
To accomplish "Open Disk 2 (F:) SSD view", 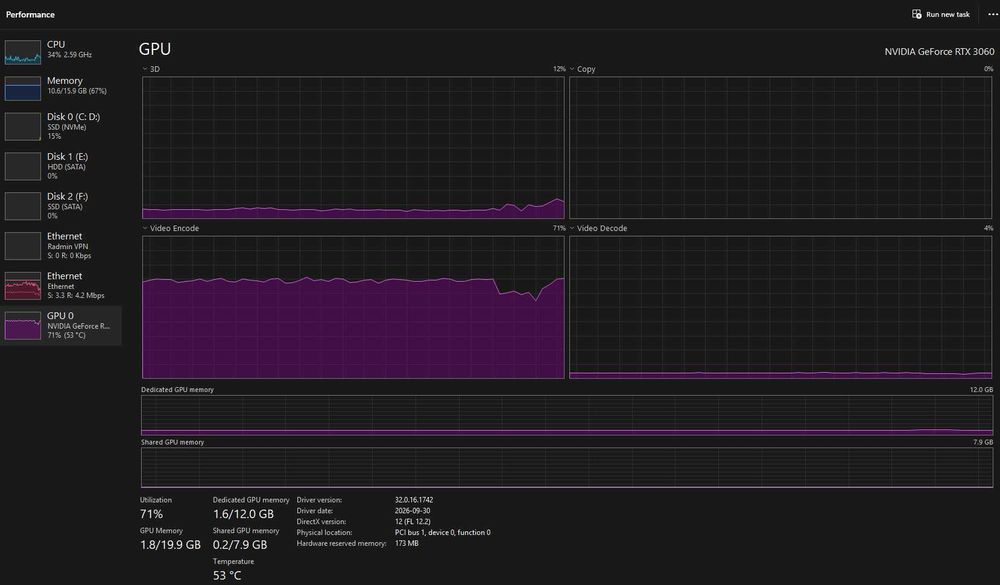I will [61, 205].
